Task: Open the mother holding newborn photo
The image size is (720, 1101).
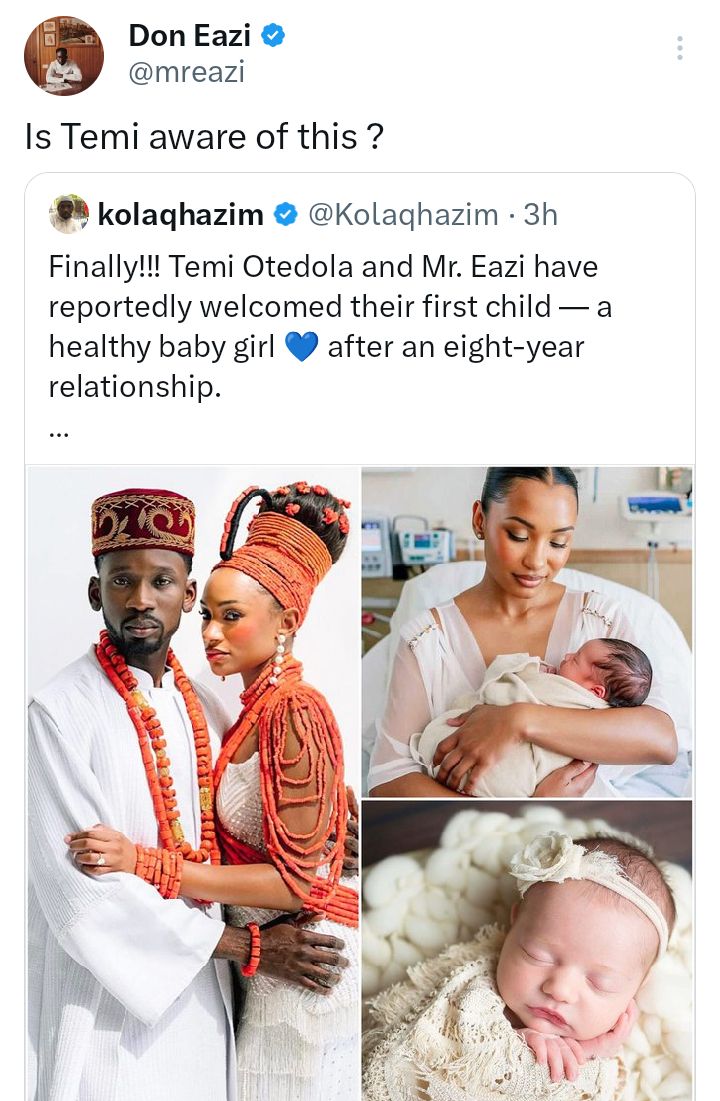Action: pyautogui.click(x=527, y=631)
